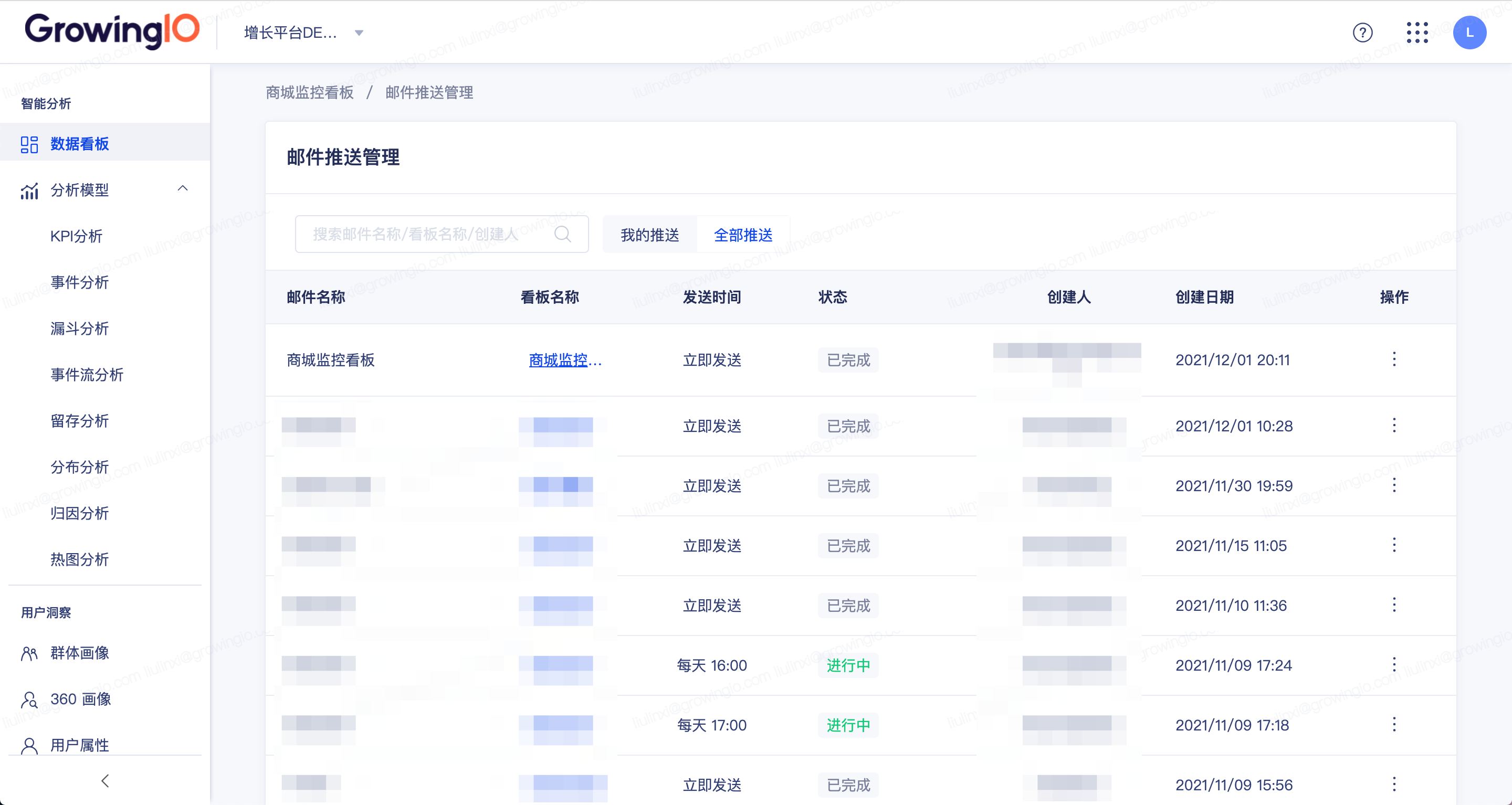Click 已完成 status in 2021/12/01 20:11 row
Screen dimensions: 1512x805
point(848,360)
